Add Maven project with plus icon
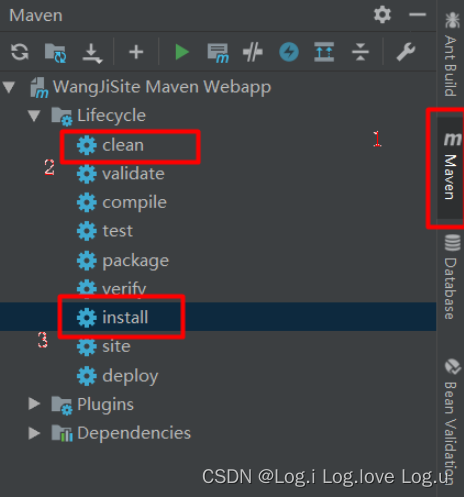The image size is (464, 497). [x=136, y=52]
